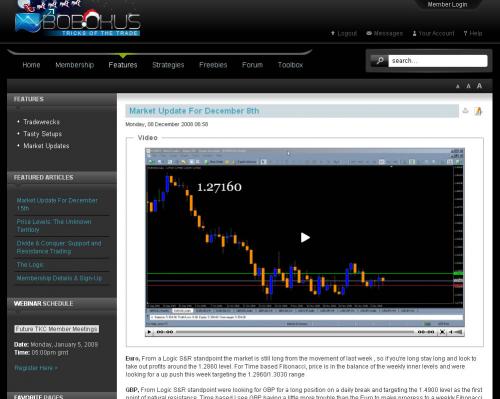The width and height of the screenshot is (500, 399).
Task: Toggle fullscreen on the video player
Action: [x=442, y=332]
